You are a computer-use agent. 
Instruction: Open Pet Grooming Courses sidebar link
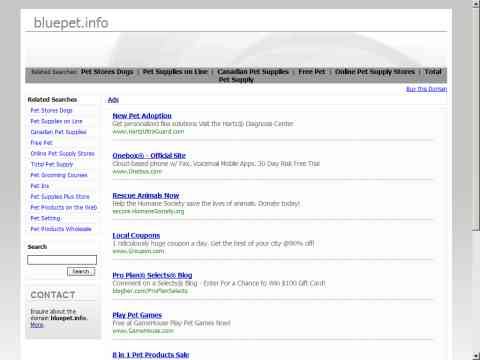(59, 175)
